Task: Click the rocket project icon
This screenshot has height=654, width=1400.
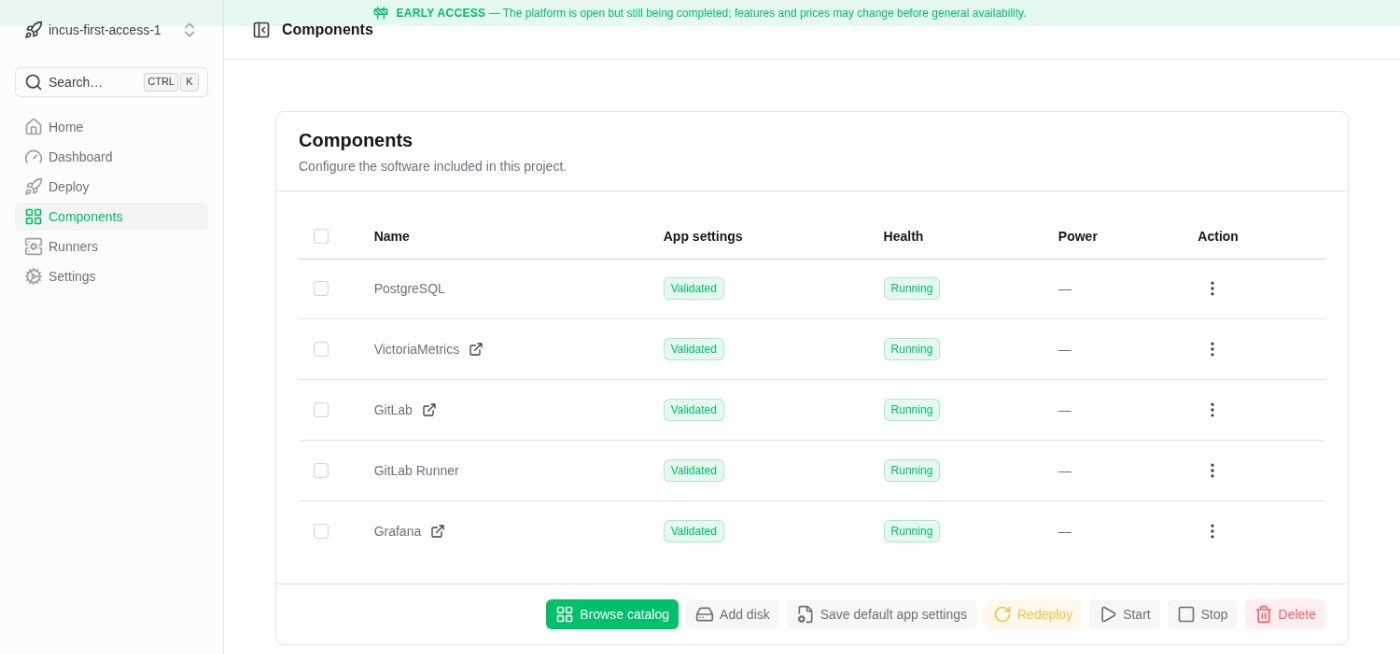Action: coord(33,30)
